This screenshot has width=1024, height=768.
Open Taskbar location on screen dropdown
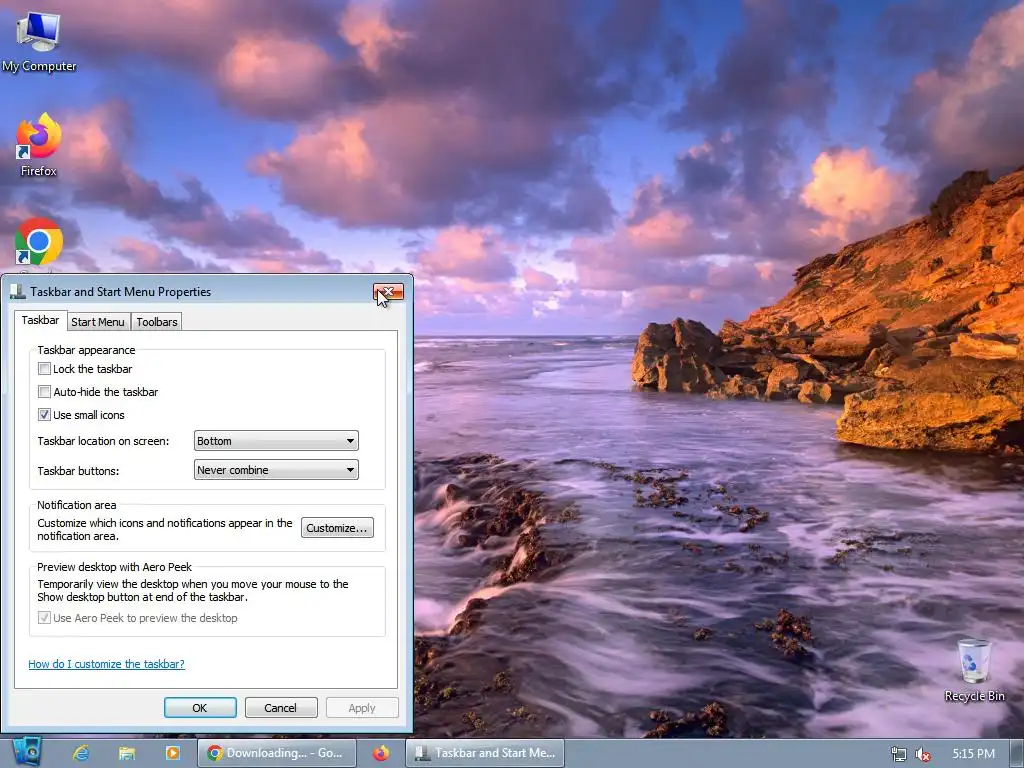point(276,441)
